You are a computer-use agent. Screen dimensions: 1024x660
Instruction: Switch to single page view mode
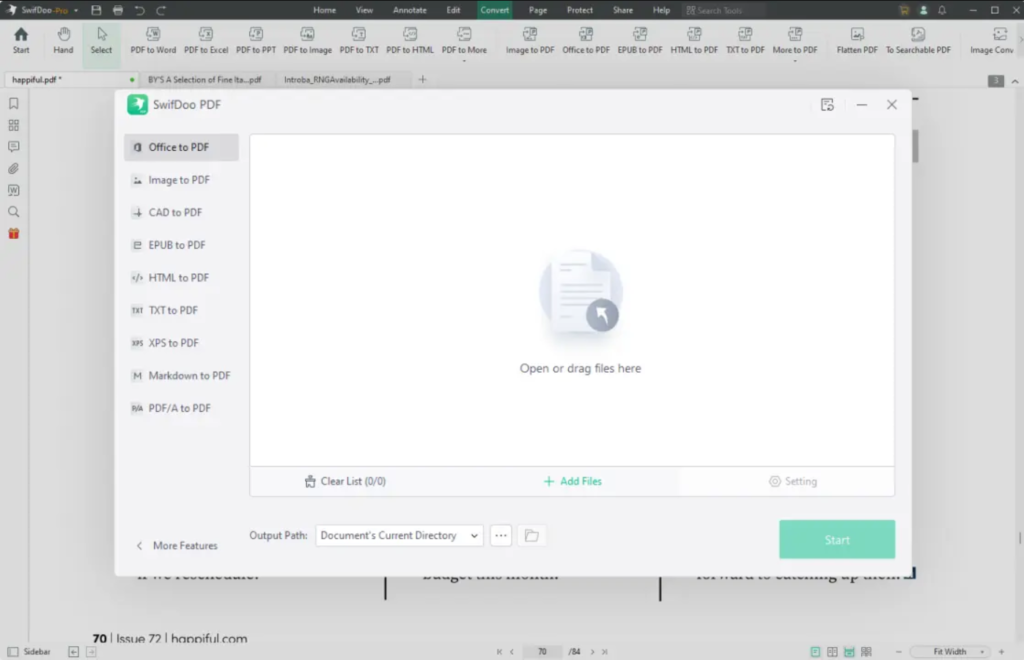click(815, 651)
